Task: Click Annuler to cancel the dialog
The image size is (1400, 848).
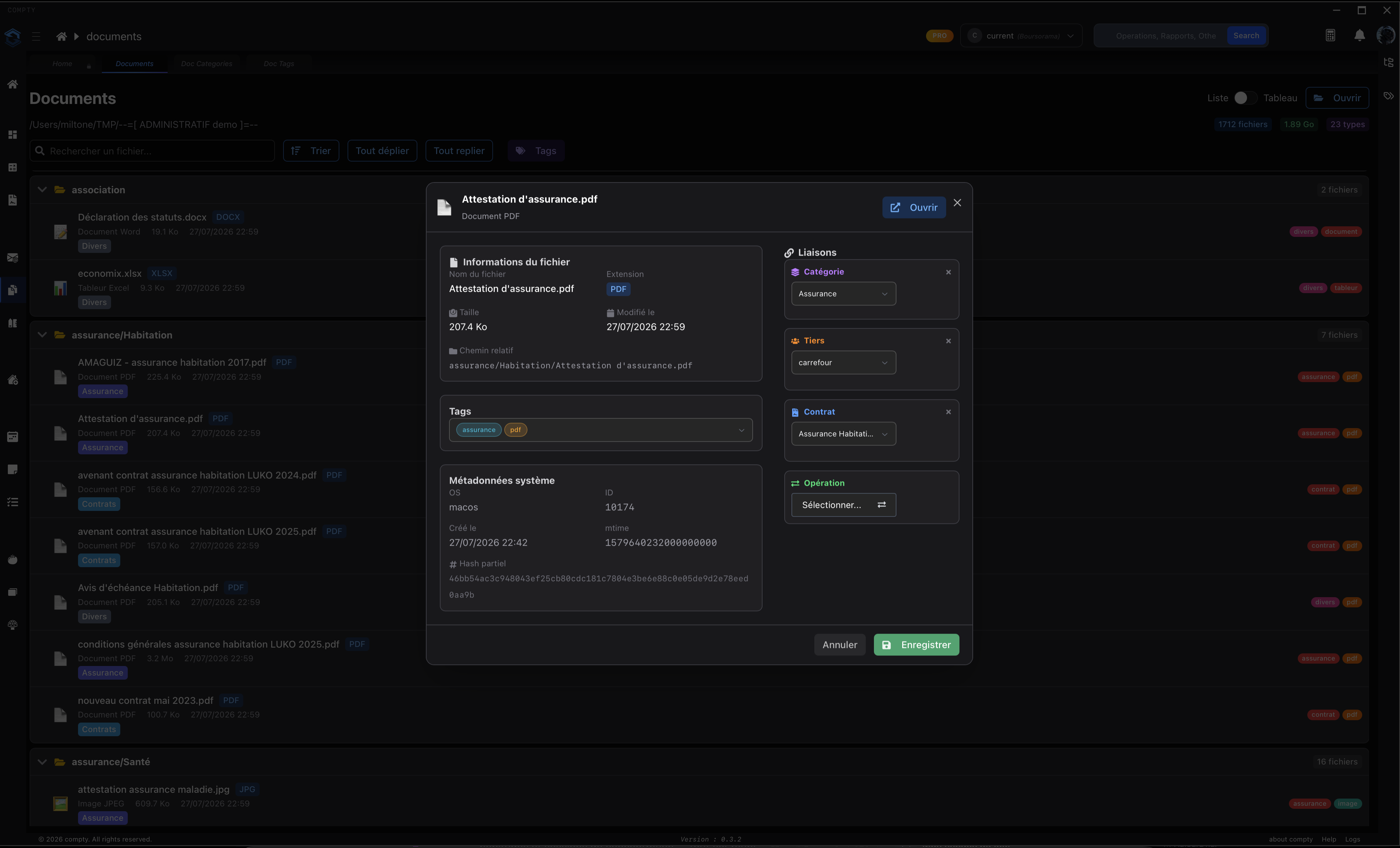Action: point(840,645)
